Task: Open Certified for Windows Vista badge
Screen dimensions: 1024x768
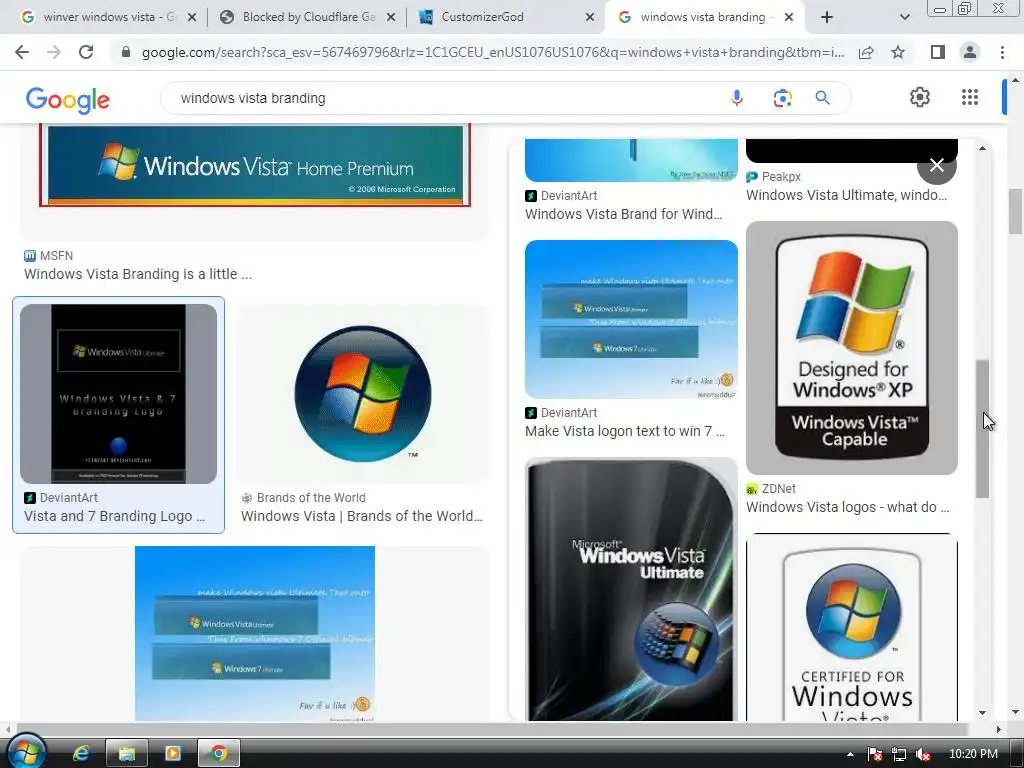Action: coord(852,628)
